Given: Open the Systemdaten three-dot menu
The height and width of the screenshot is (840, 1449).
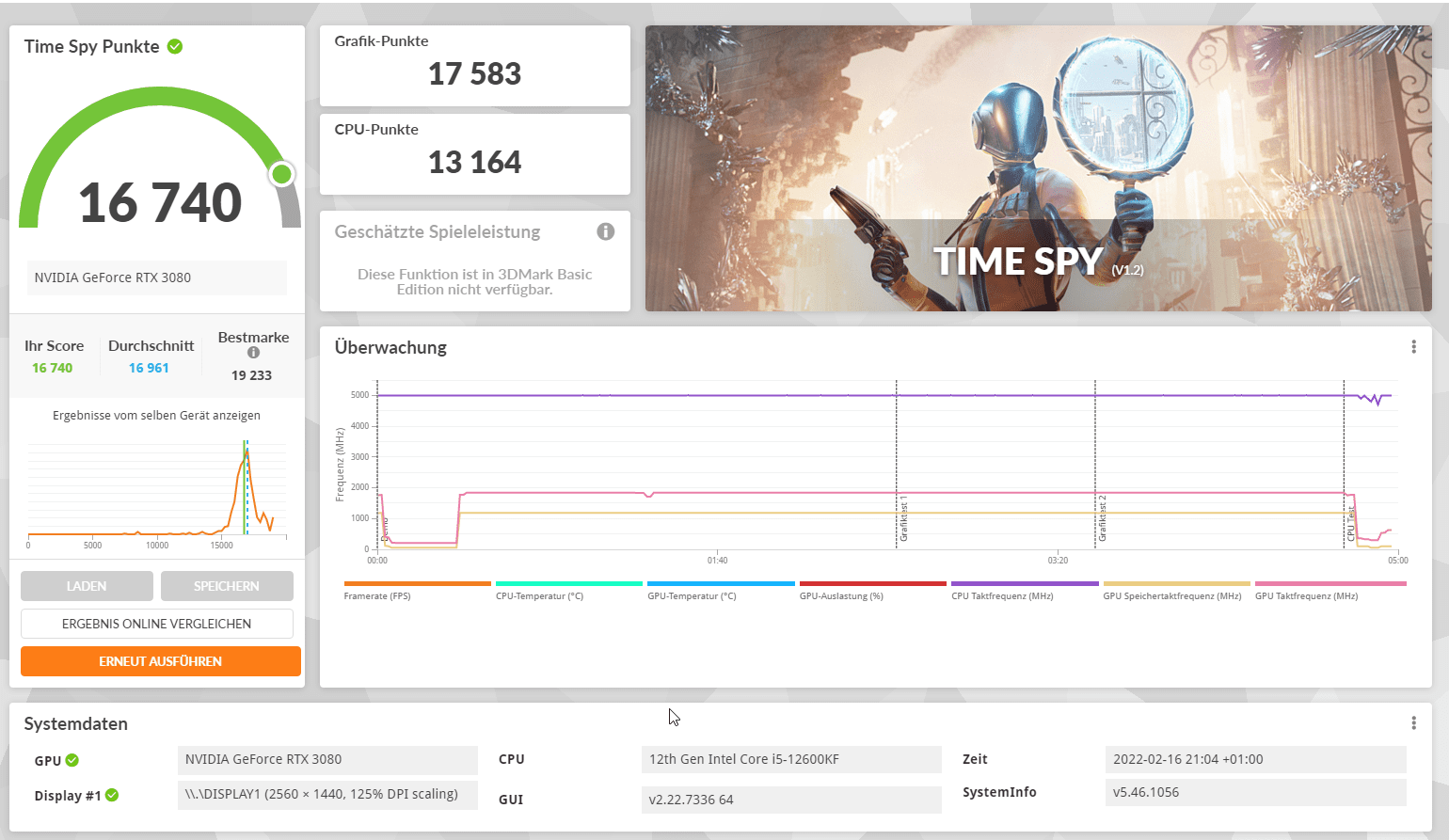Looking at the screenshot, I should pyautogui.click(x=1413, y=723).
